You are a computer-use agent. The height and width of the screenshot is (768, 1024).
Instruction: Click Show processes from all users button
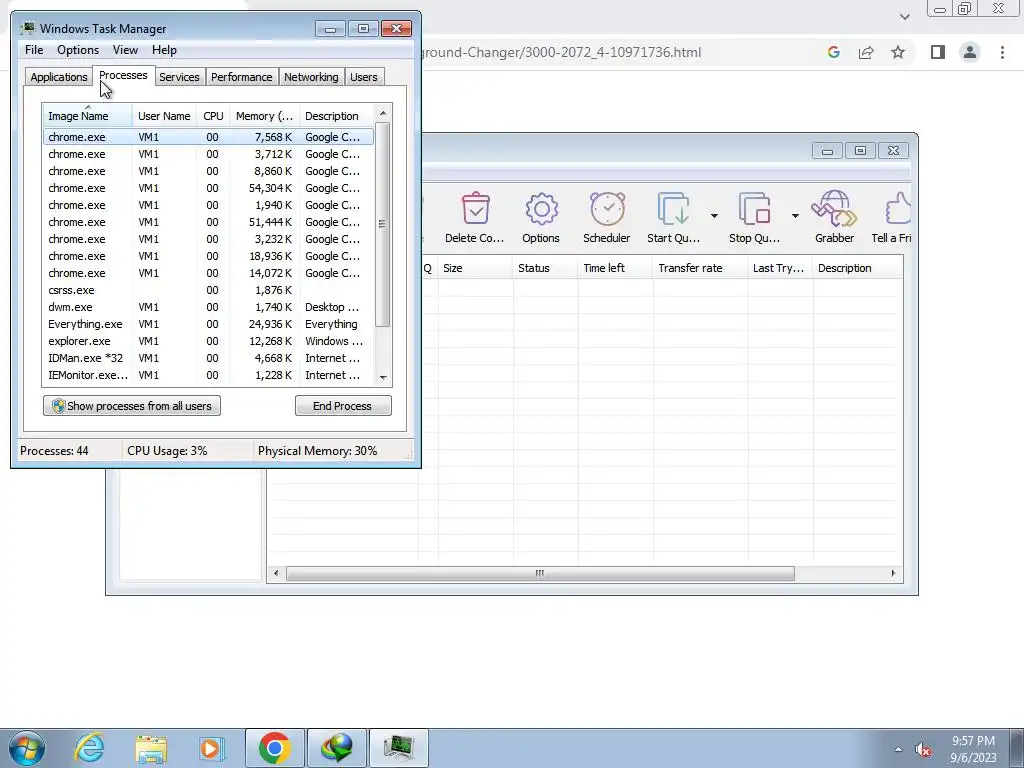point(132,406)
